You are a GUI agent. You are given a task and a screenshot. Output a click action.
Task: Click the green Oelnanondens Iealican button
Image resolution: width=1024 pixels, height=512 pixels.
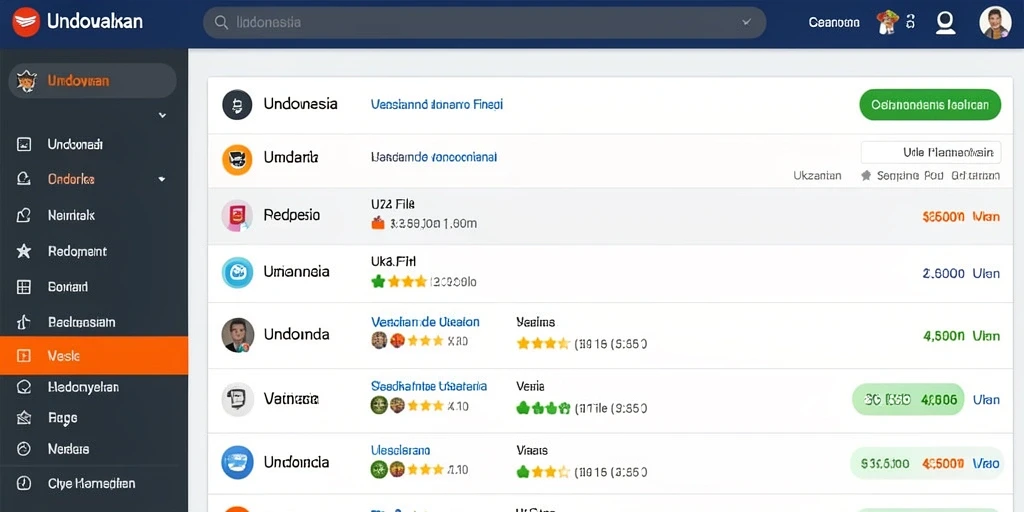click(x=930, y=104)
